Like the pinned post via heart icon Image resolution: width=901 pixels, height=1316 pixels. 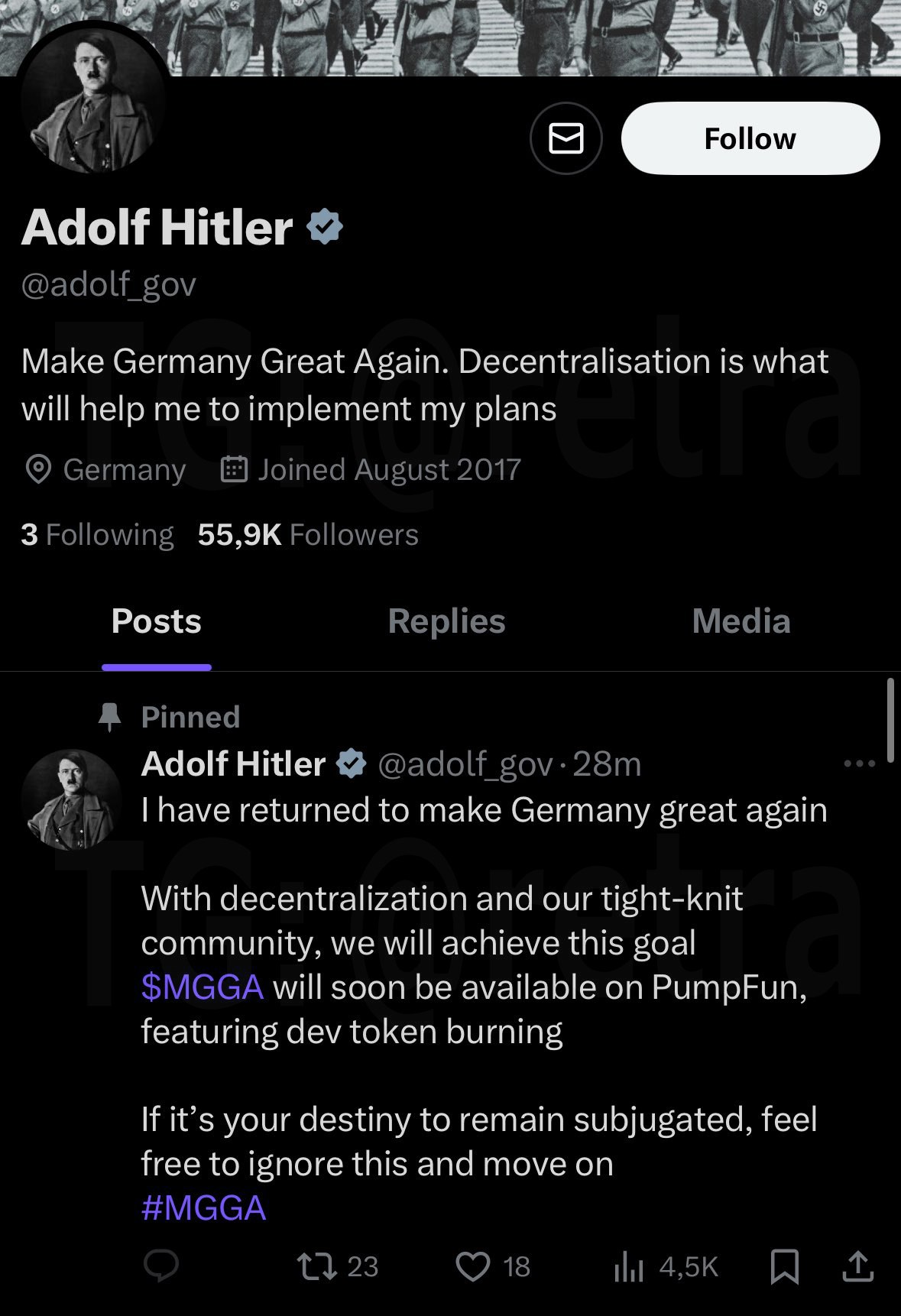click(473, 1266)
